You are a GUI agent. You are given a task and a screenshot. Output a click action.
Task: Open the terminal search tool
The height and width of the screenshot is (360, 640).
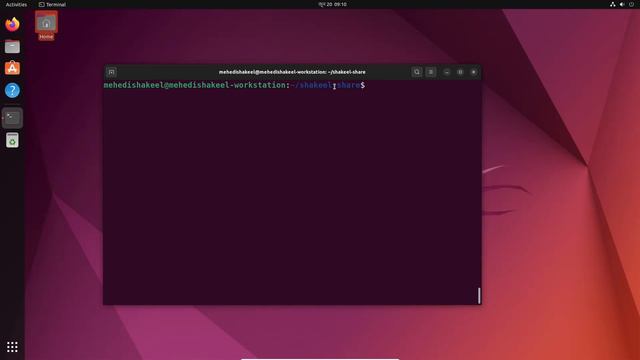point(417,72)
